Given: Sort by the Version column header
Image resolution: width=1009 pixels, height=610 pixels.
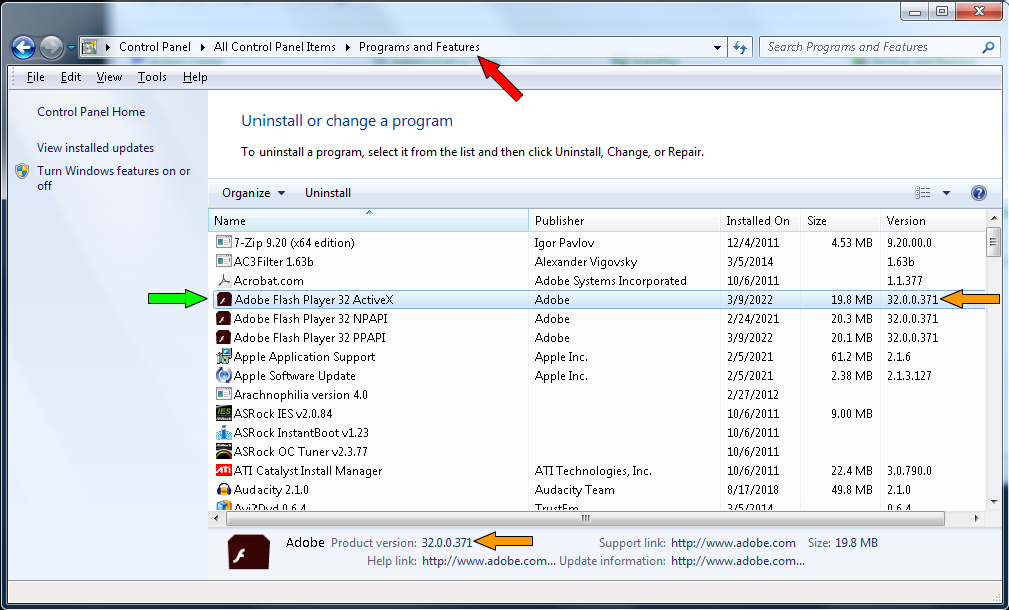Looking at the screenshot, I should (933, 221).
